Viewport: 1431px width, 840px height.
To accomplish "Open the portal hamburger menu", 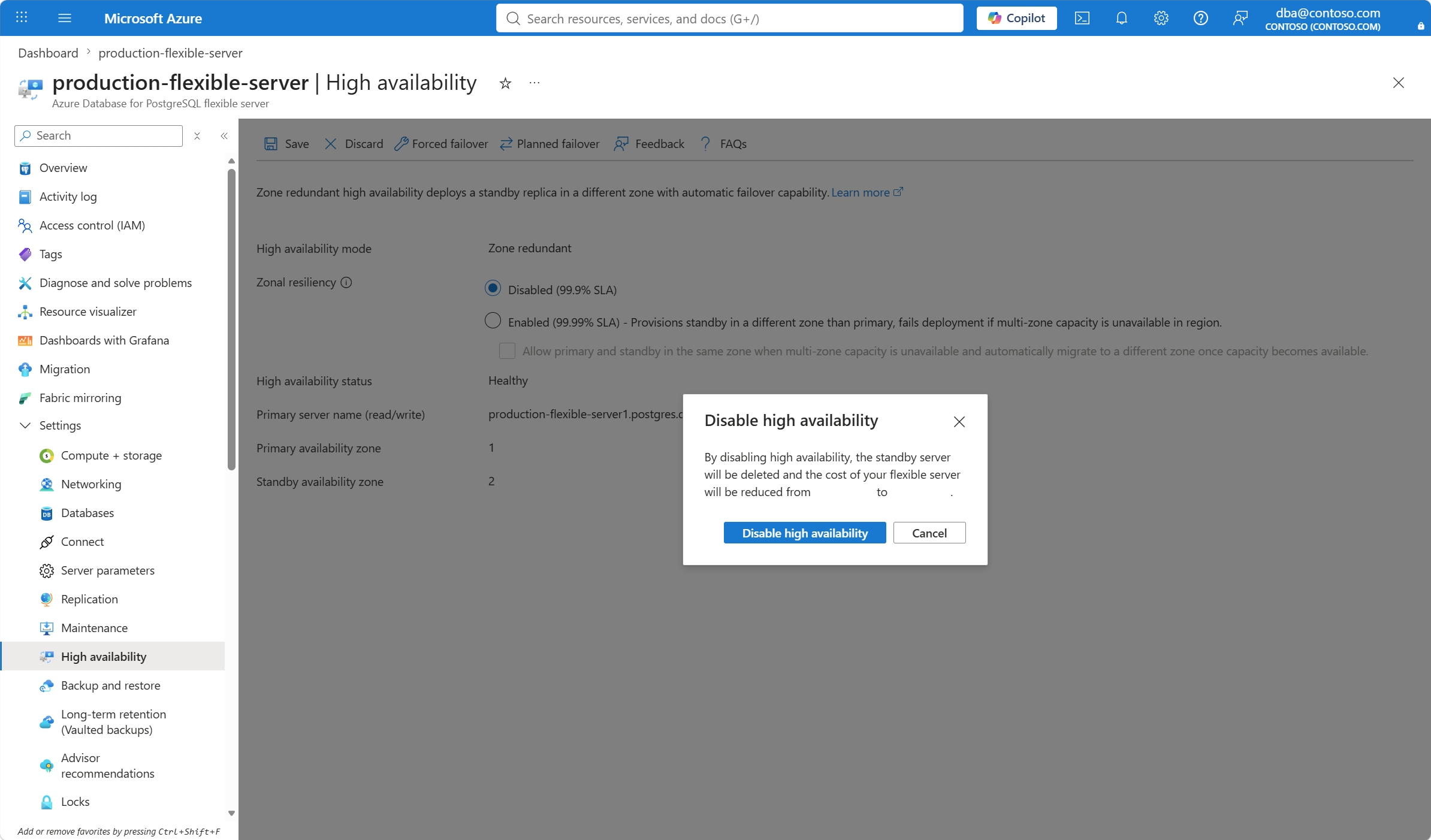I will (x=65, y=18).
